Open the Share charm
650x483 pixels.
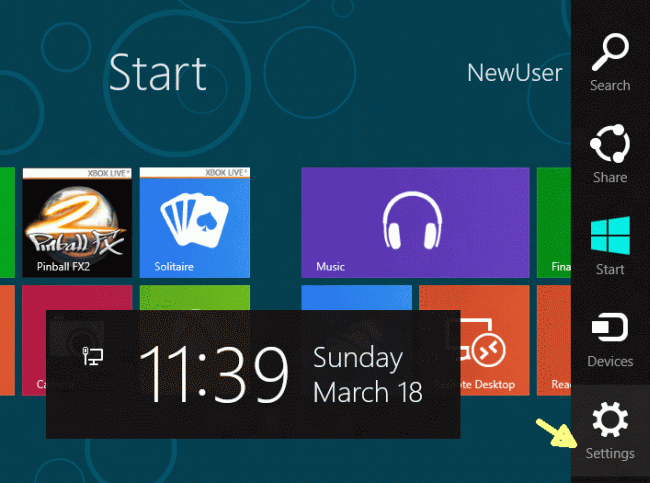[x=610, y=154]
